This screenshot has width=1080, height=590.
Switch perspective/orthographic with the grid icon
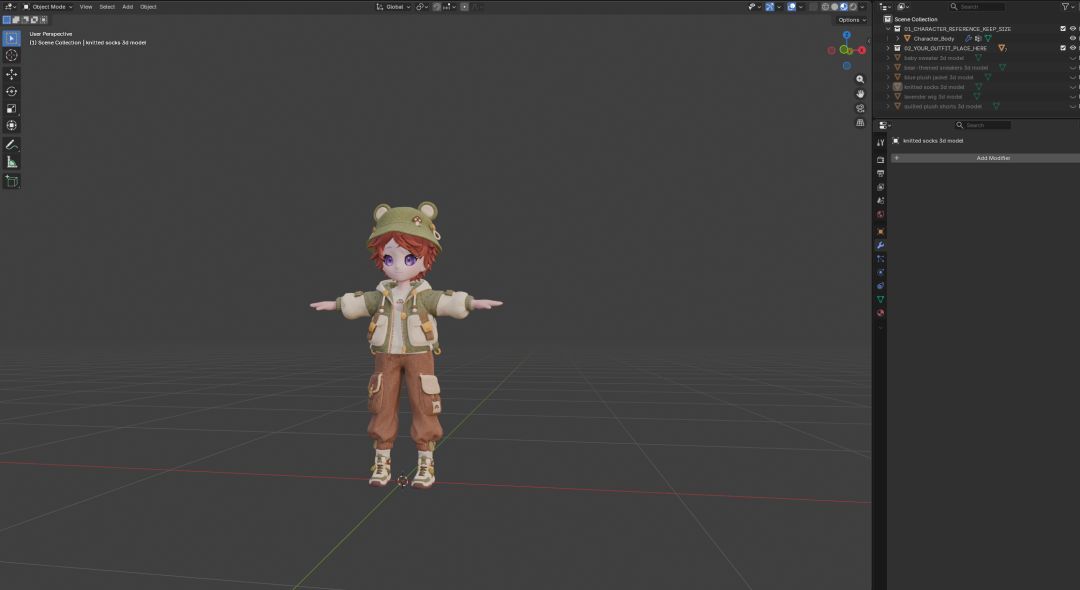point(860,123)
